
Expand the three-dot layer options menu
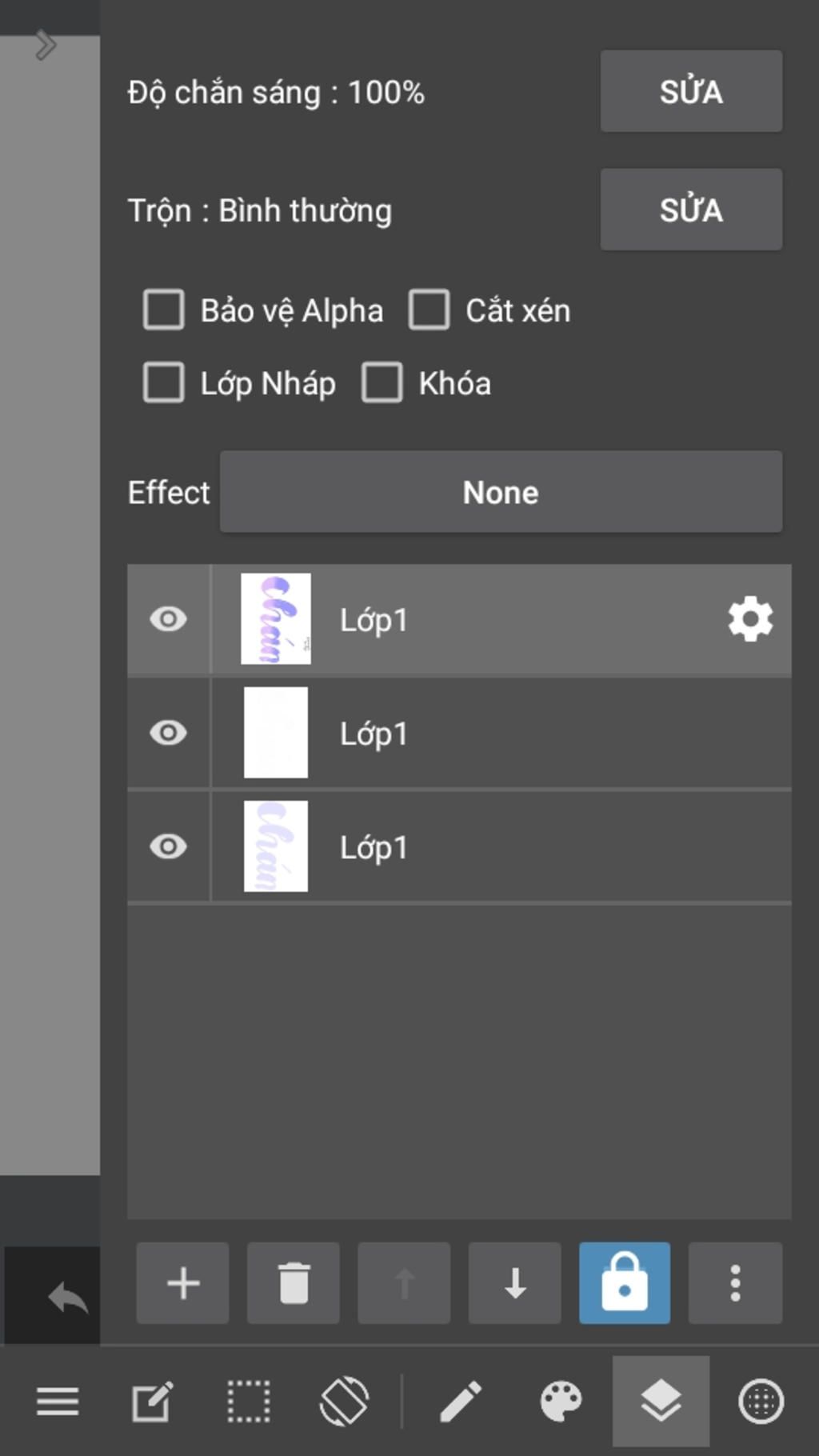coord(735,1283)
